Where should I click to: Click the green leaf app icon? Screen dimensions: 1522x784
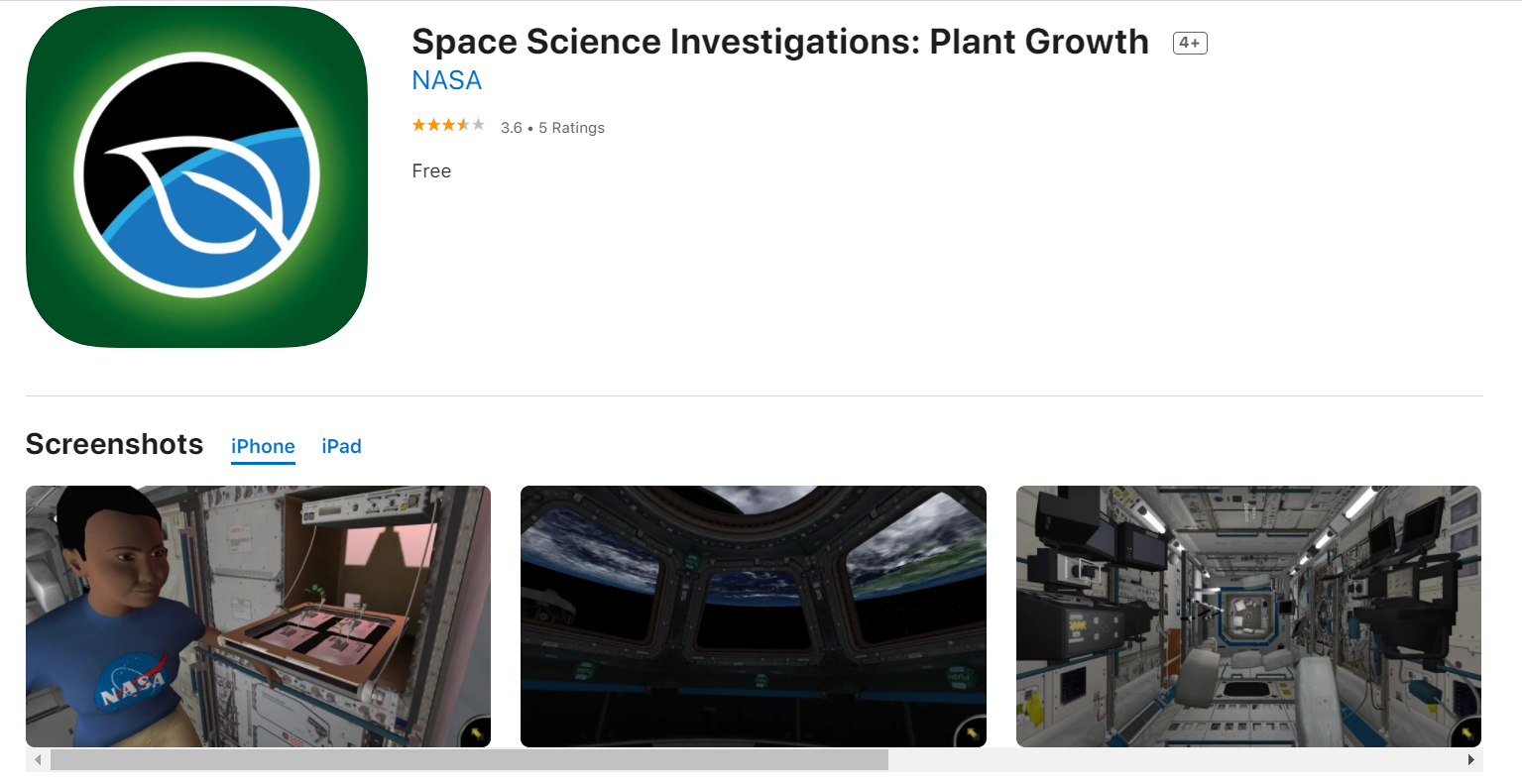[x=196, y=176]
